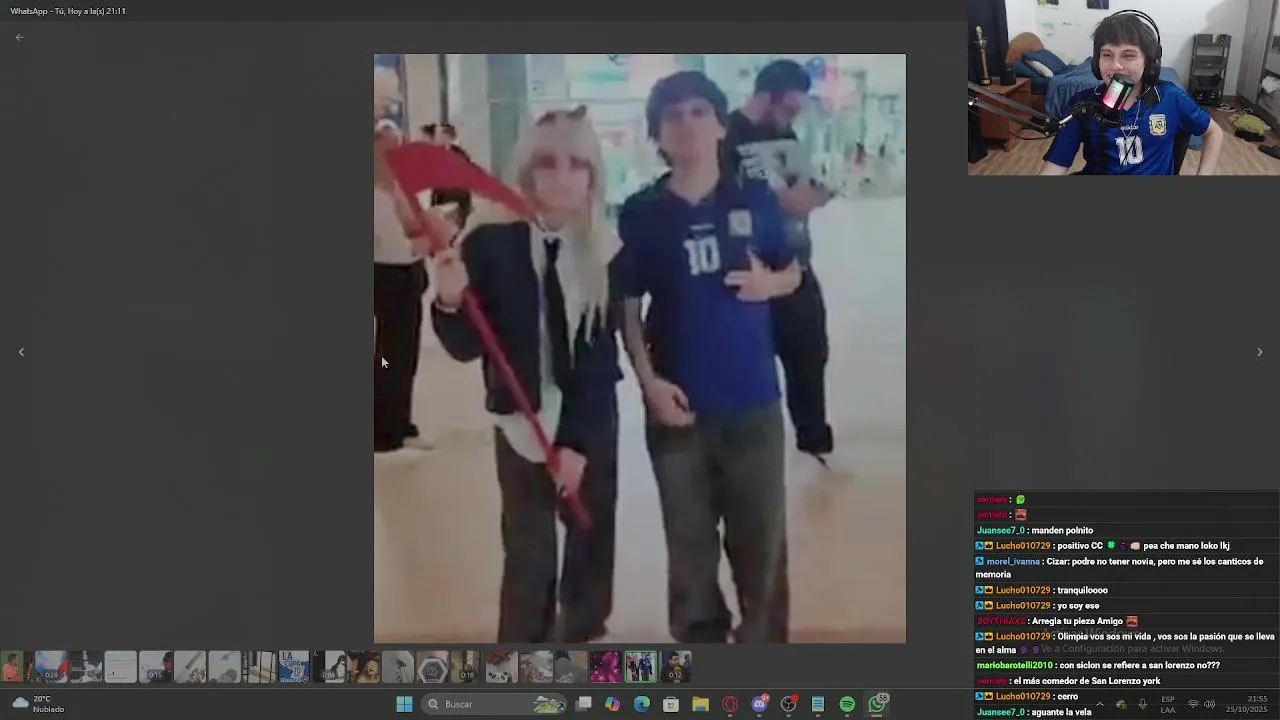Open the notepad app in the taskbar
Viewport: 1280px width, 720px height.
[818, 704]
